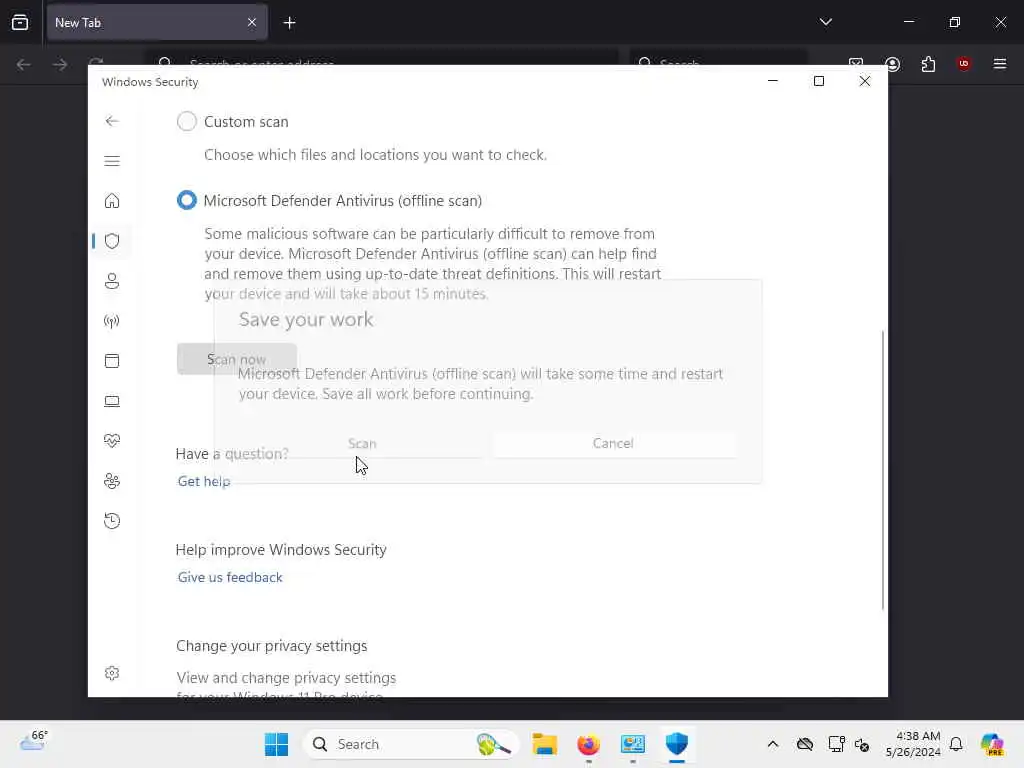Click the browser forward navigation arrow
The image size is (1024, 768).
click(60, 64)
